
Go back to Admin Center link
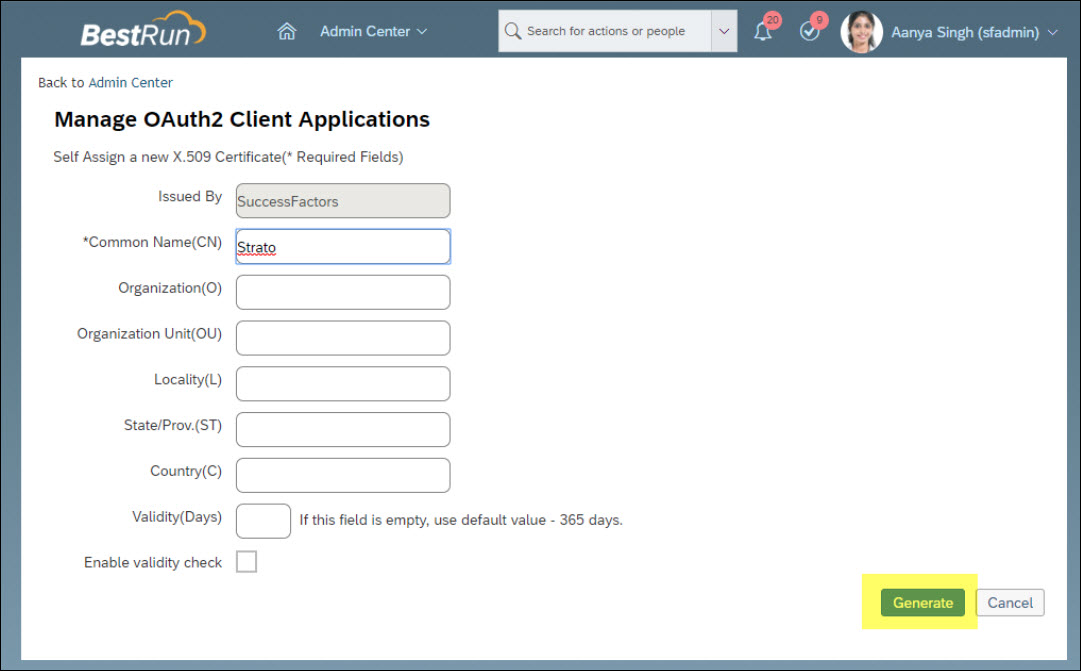(x=105, y=82)
